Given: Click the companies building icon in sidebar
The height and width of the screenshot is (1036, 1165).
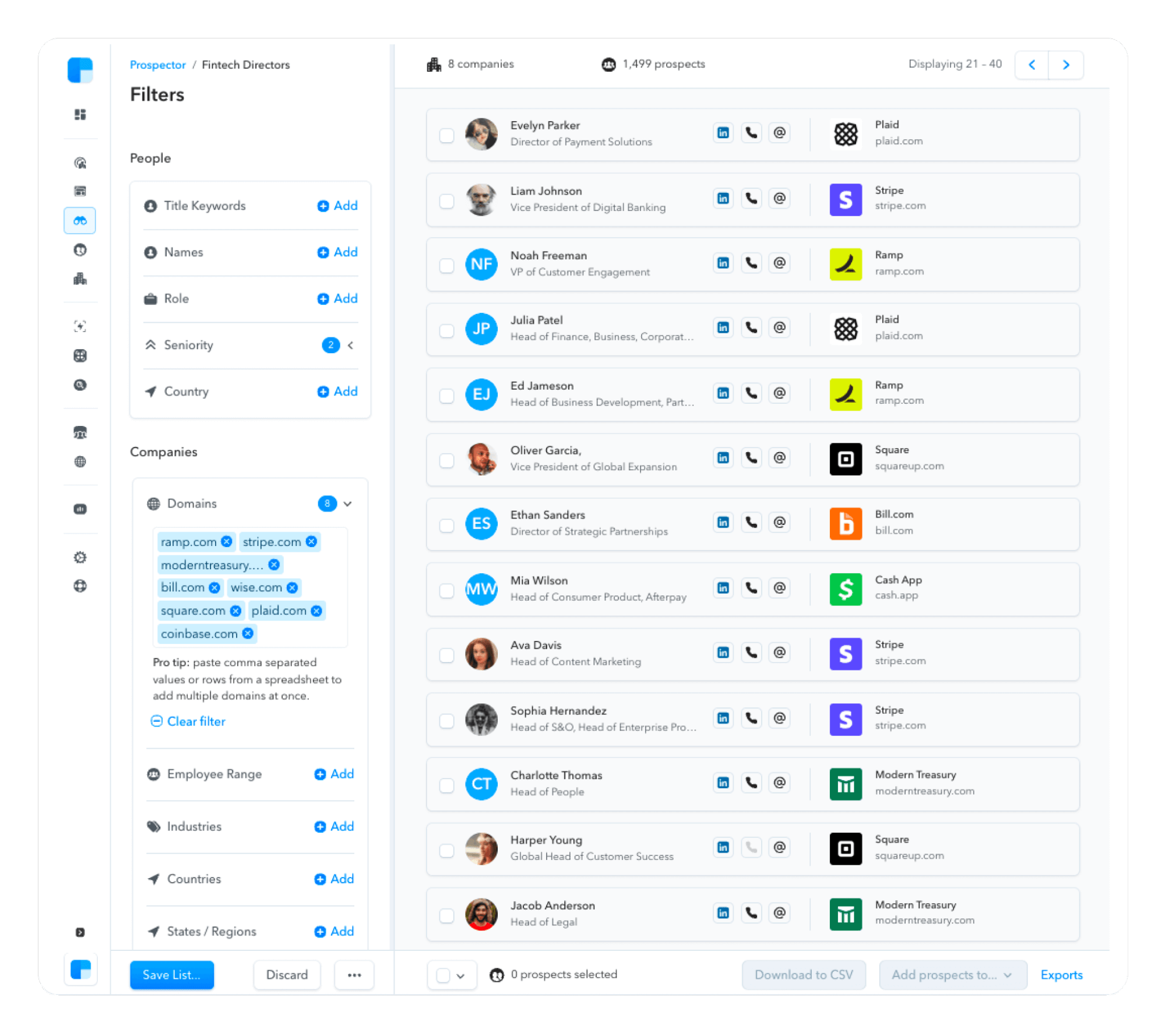Looking at the screenshot, I should pyautogui.click(x=81, y=279).
